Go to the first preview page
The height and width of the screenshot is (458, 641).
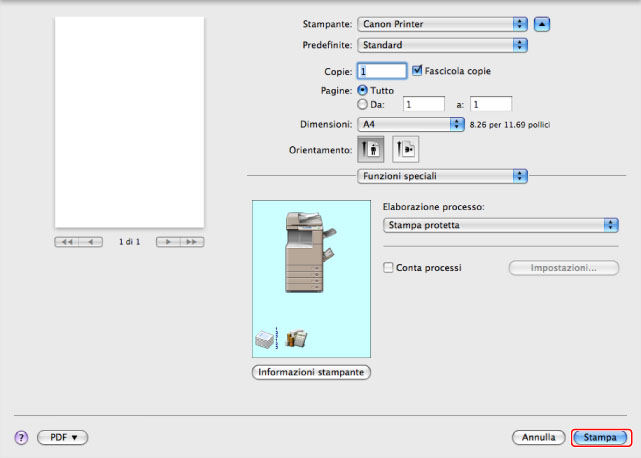[68, 242]
